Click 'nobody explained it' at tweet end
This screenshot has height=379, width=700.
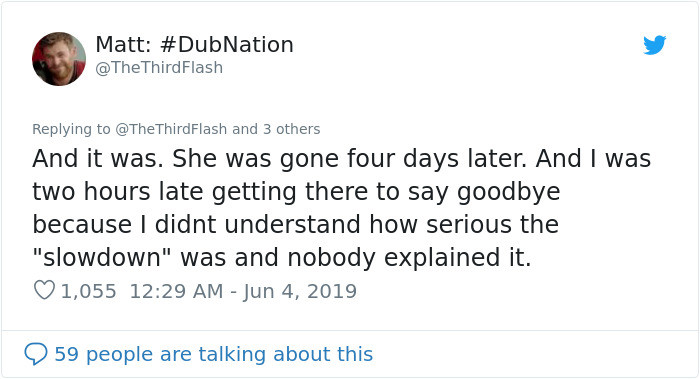(409, 258)
